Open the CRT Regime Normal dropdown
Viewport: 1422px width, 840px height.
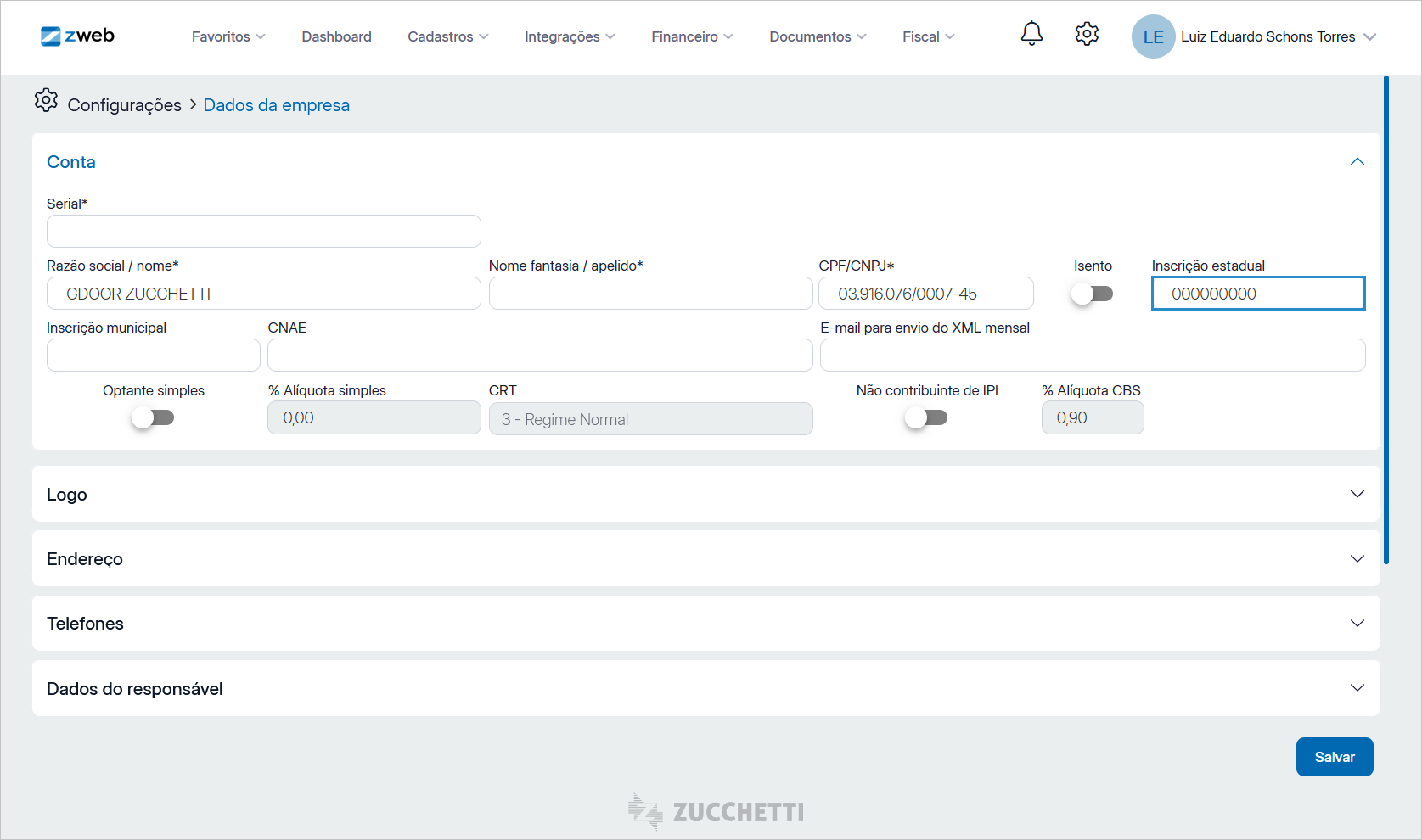(x=650, y=418)
